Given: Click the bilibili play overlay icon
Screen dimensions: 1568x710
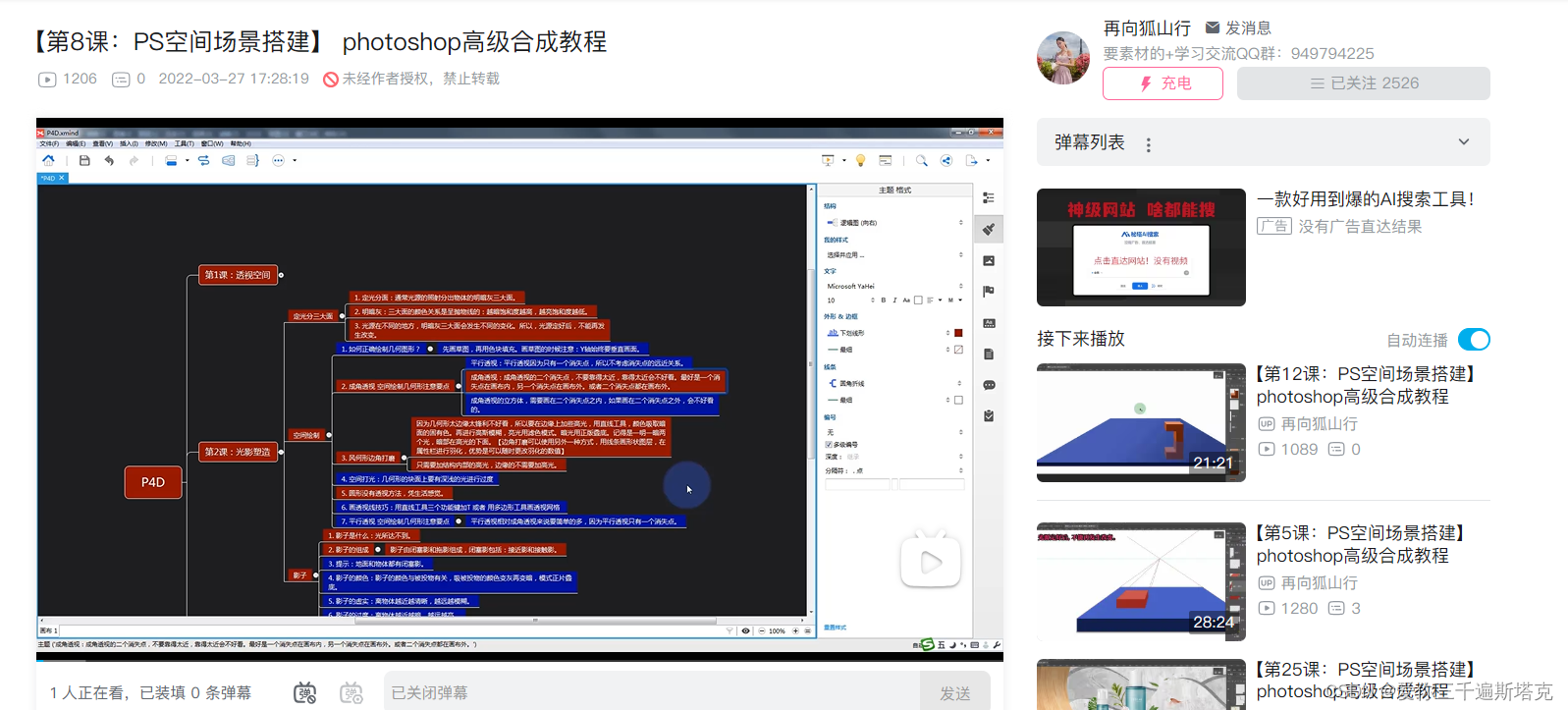Looking at the screenshot, I should (931, 559).
